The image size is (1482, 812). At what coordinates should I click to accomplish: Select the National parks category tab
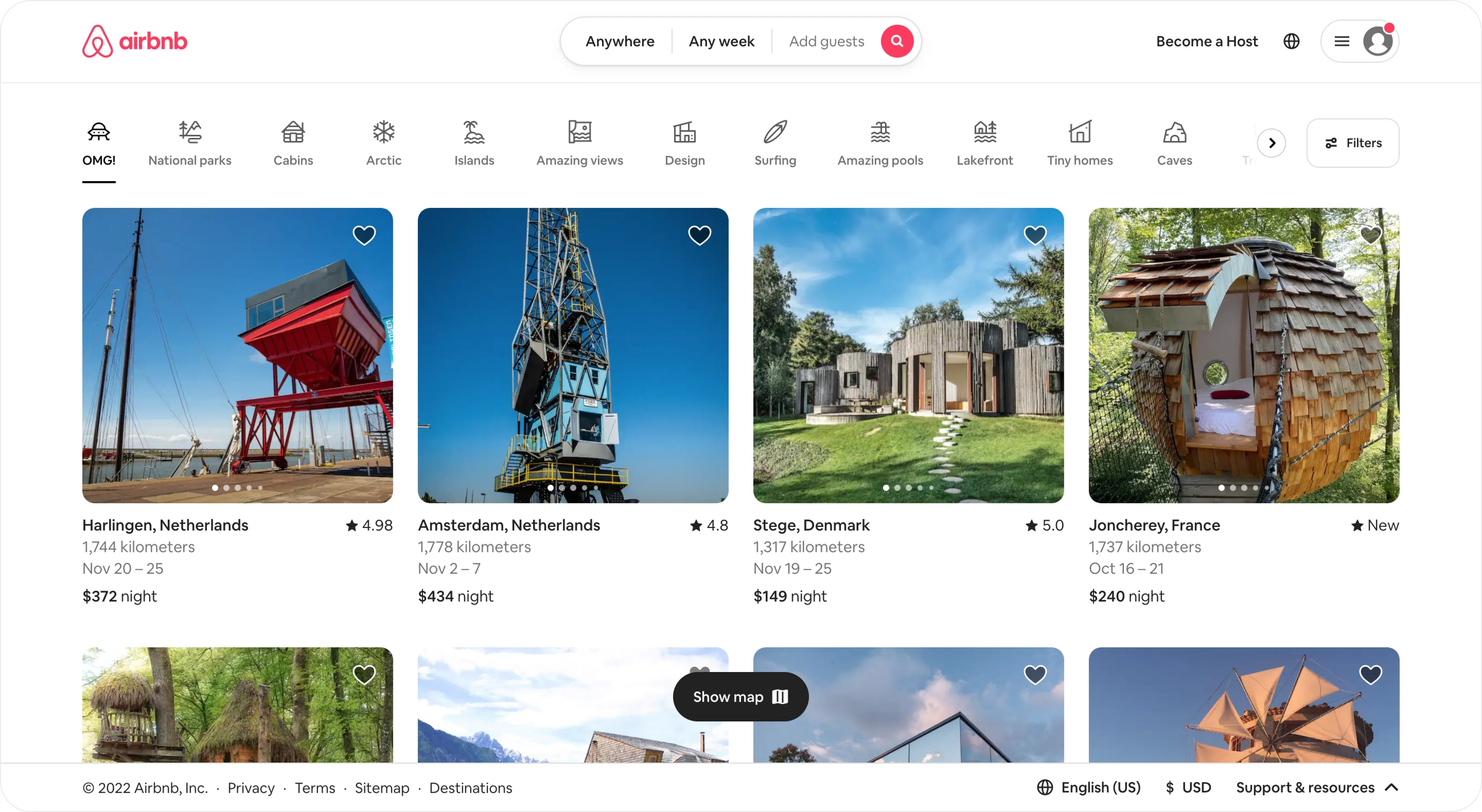coord(190,143)
